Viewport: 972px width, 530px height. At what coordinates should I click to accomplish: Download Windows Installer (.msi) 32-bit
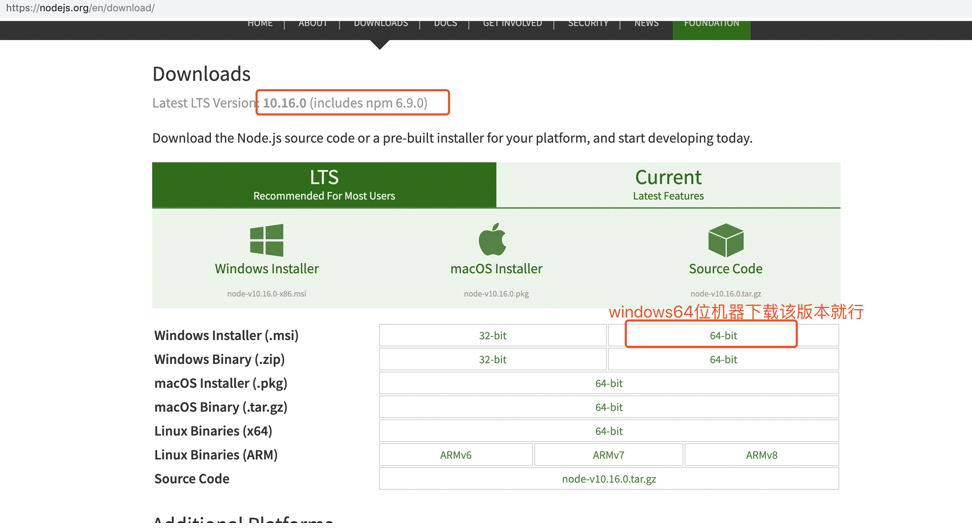click(493, 335)
